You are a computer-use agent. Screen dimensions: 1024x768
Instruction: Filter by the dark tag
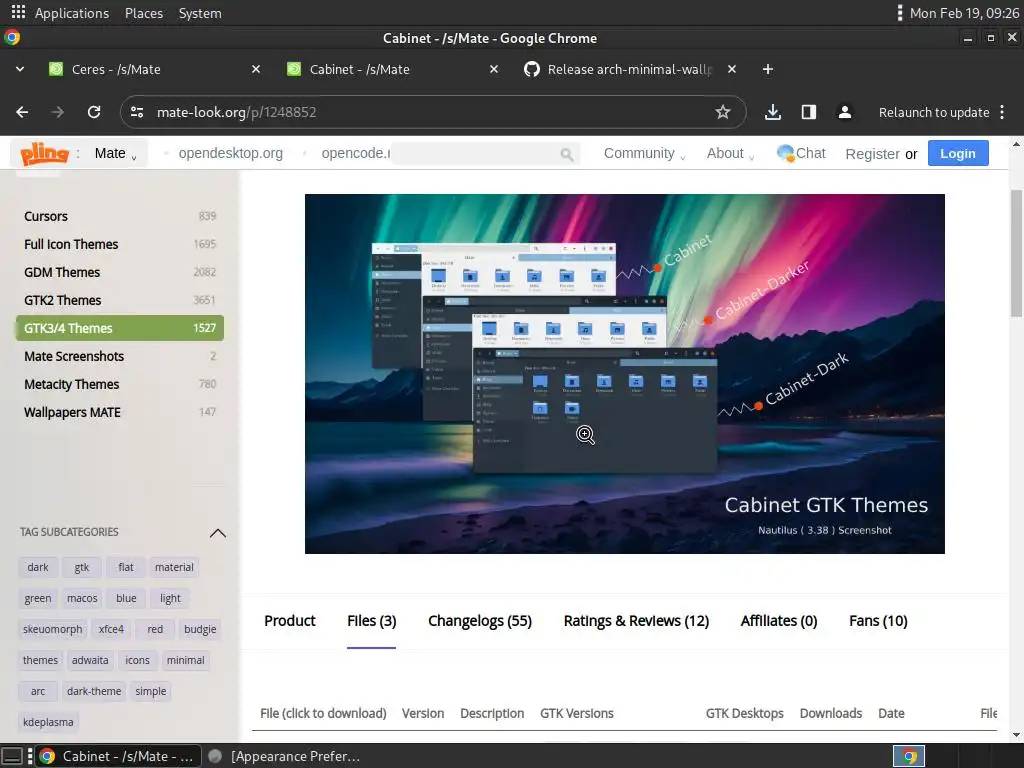[x=38, y=568]
